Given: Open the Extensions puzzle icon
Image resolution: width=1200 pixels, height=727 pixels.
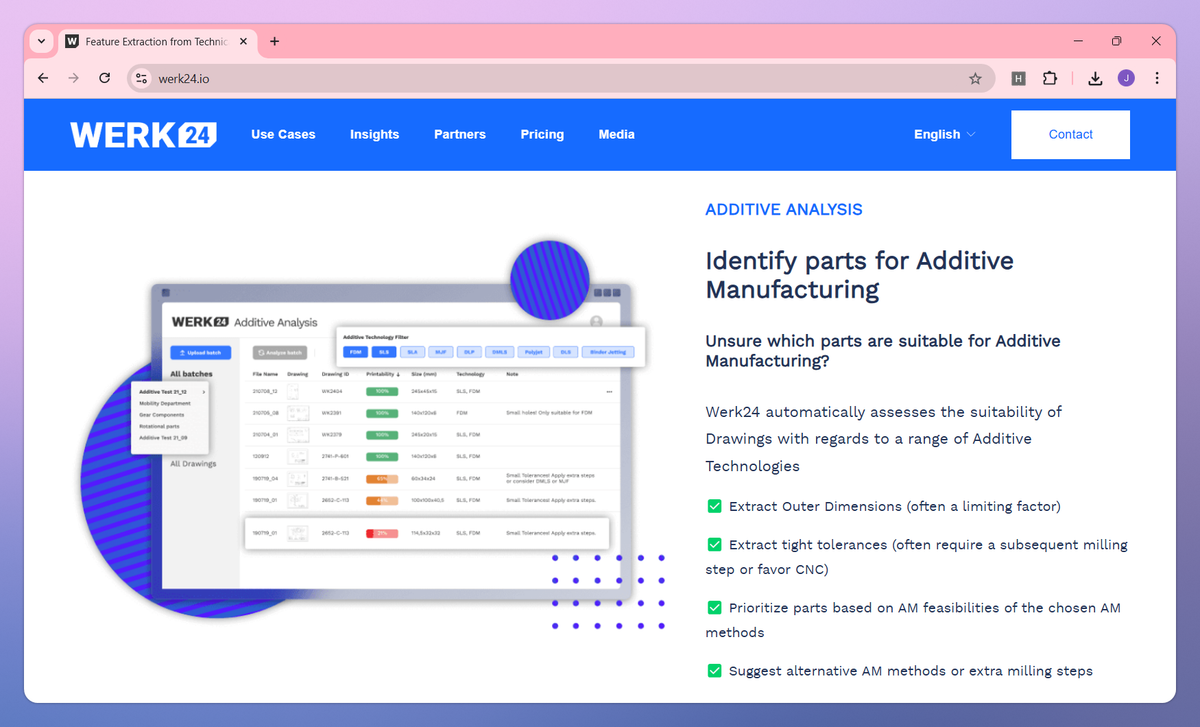Looking at the screenshot, I should click(x=1050, y=78).
